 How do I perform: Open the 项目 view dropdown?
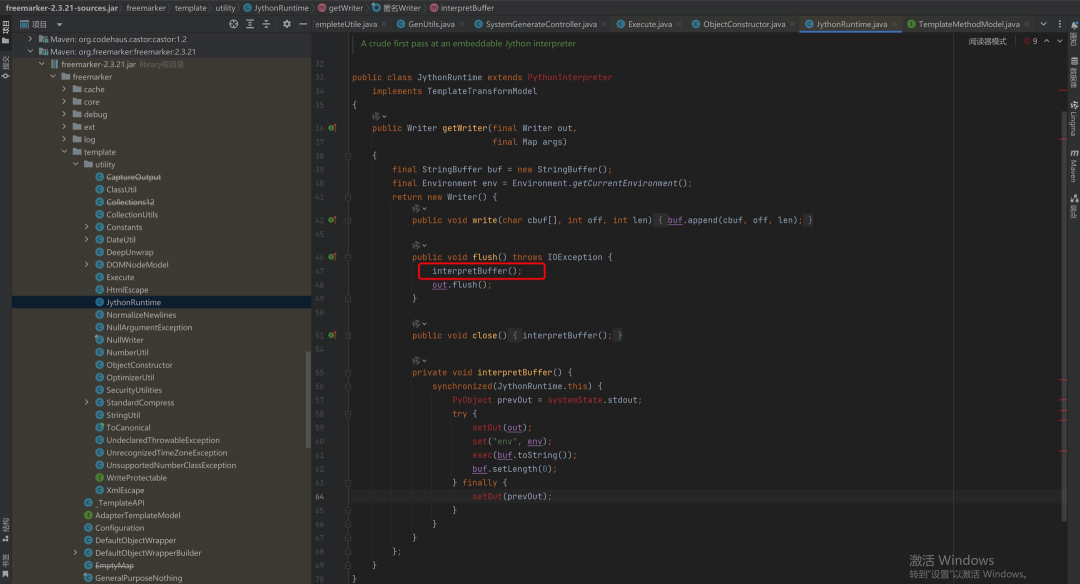[x=59, y=24]
